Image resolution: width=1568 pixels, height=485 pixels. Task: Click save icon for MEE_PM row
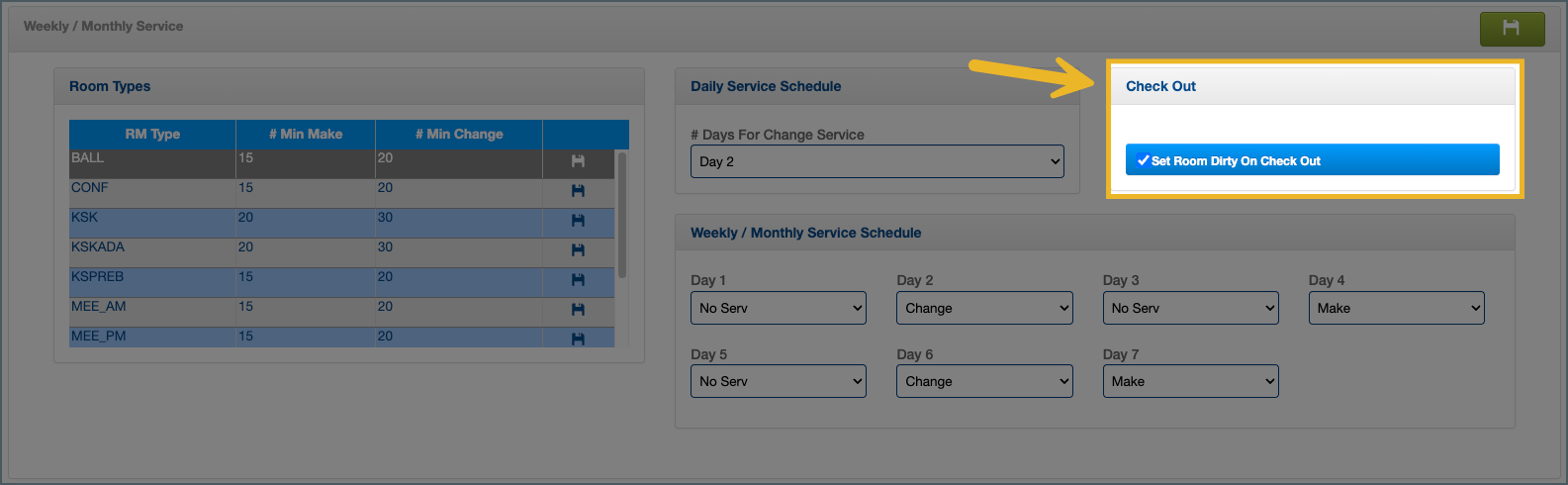[x=579, y=339]
